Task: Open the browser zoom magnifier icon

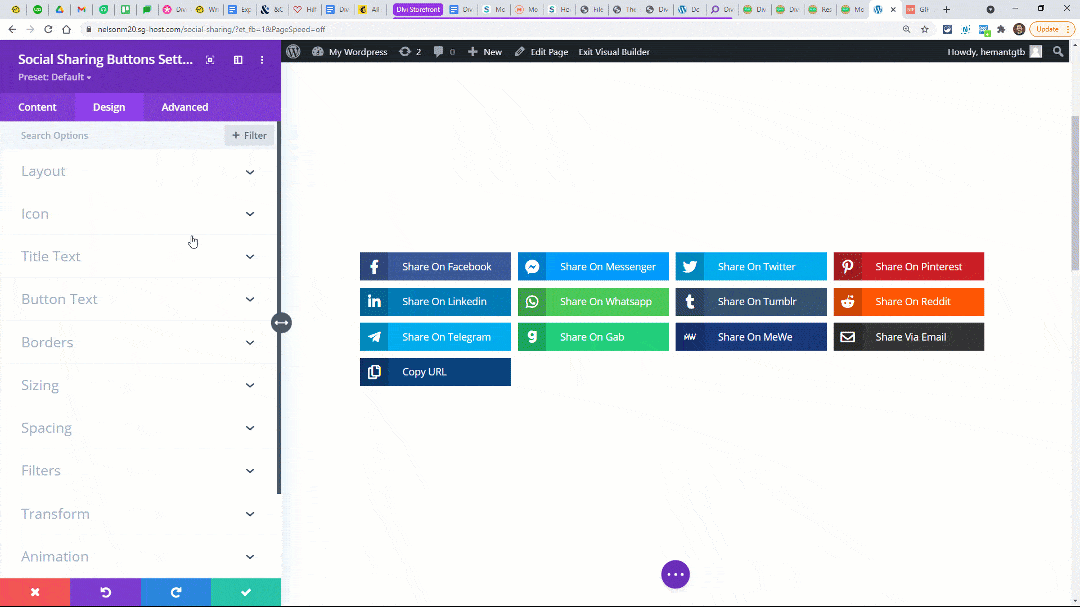Action: click(x=906, y=30)
